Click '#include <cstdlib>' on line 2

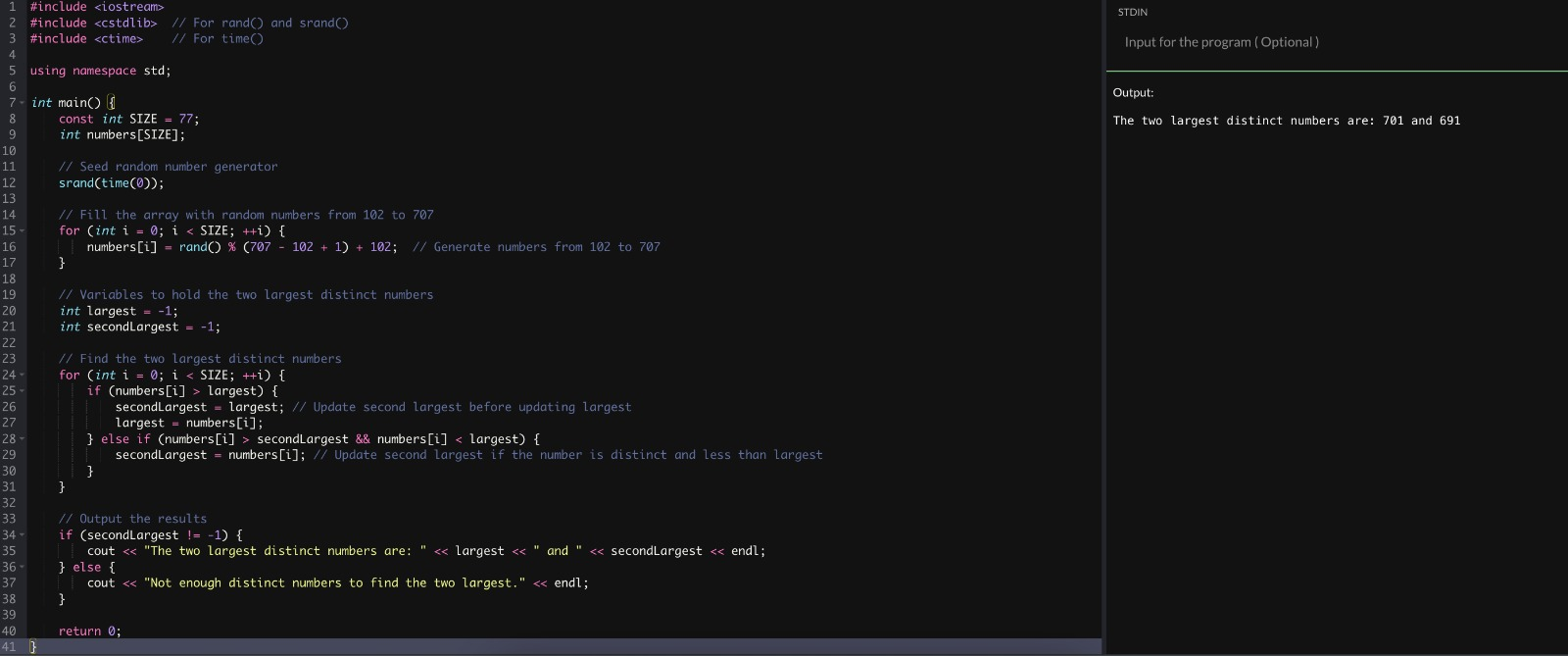tap(94, 23)
